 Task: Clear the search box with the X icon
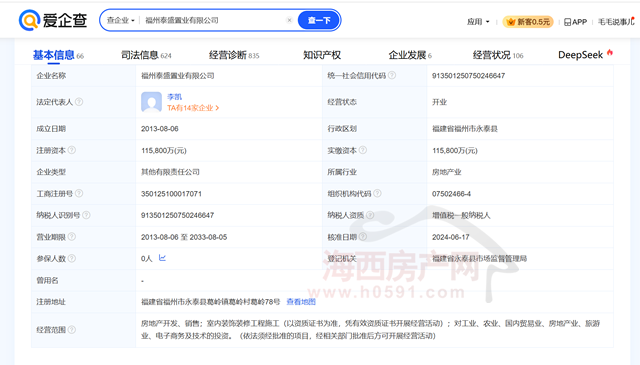289,20
